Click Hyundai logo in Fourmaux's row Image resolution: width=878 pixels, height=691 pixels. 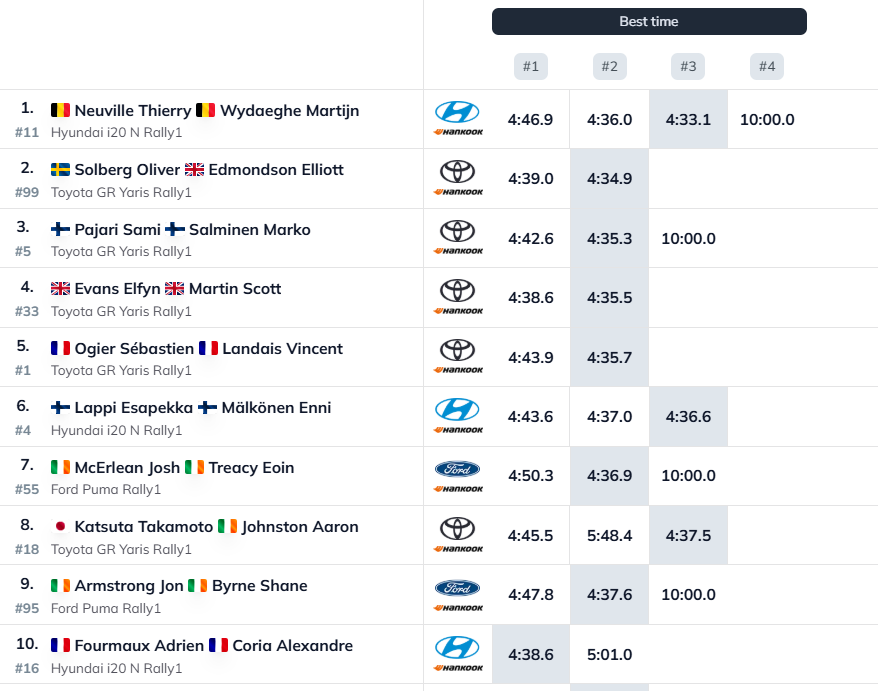[458, 647]
